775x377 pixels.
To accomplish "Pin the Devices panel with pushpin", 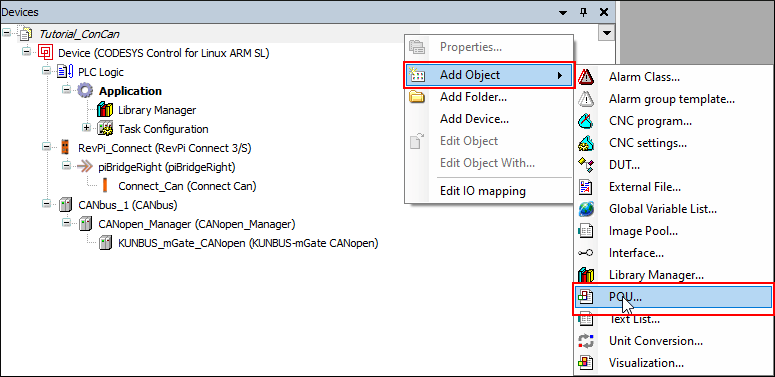I will click(583, 12).
